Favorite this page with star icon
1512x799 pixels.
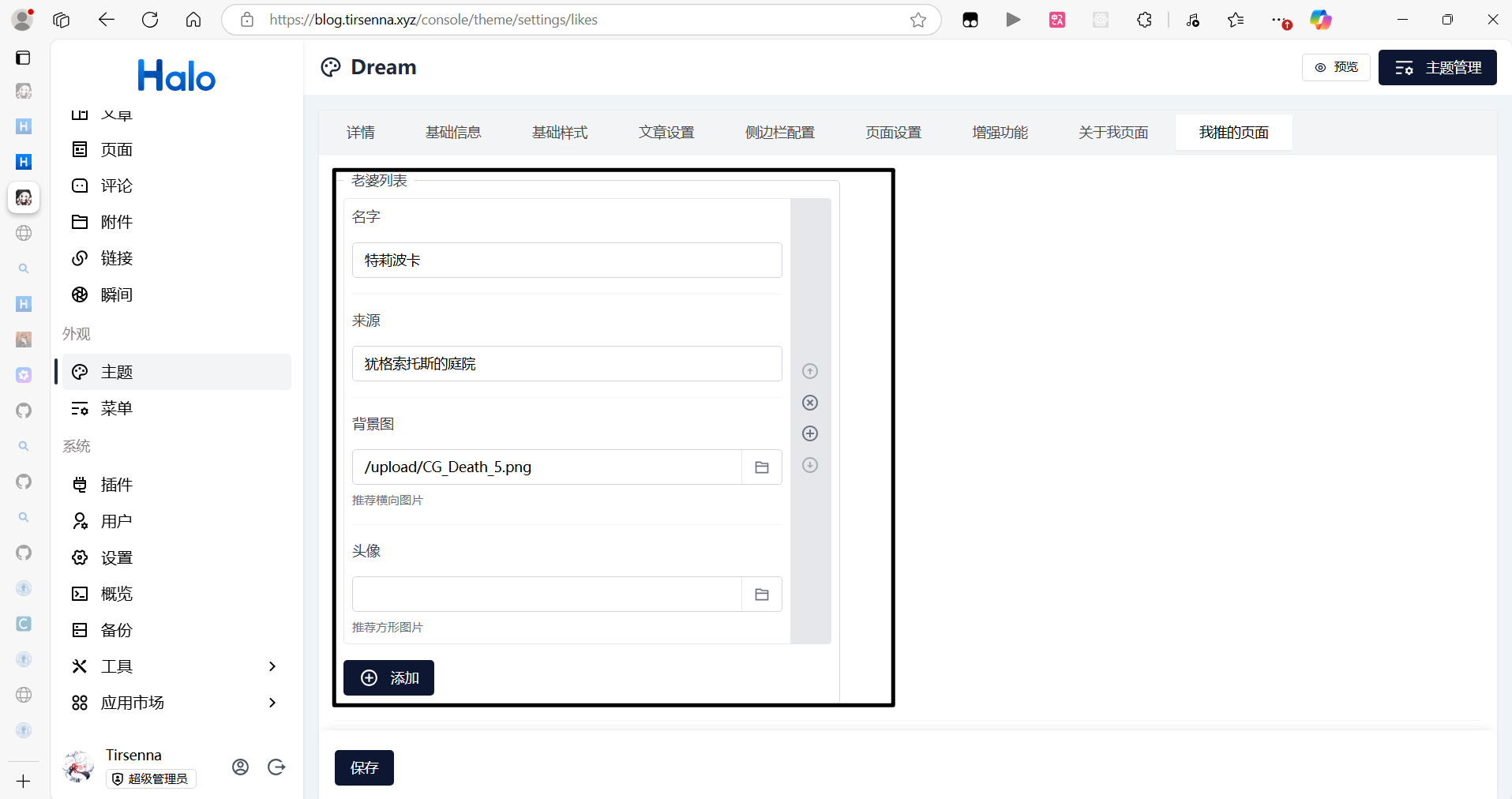coord(917,20)
